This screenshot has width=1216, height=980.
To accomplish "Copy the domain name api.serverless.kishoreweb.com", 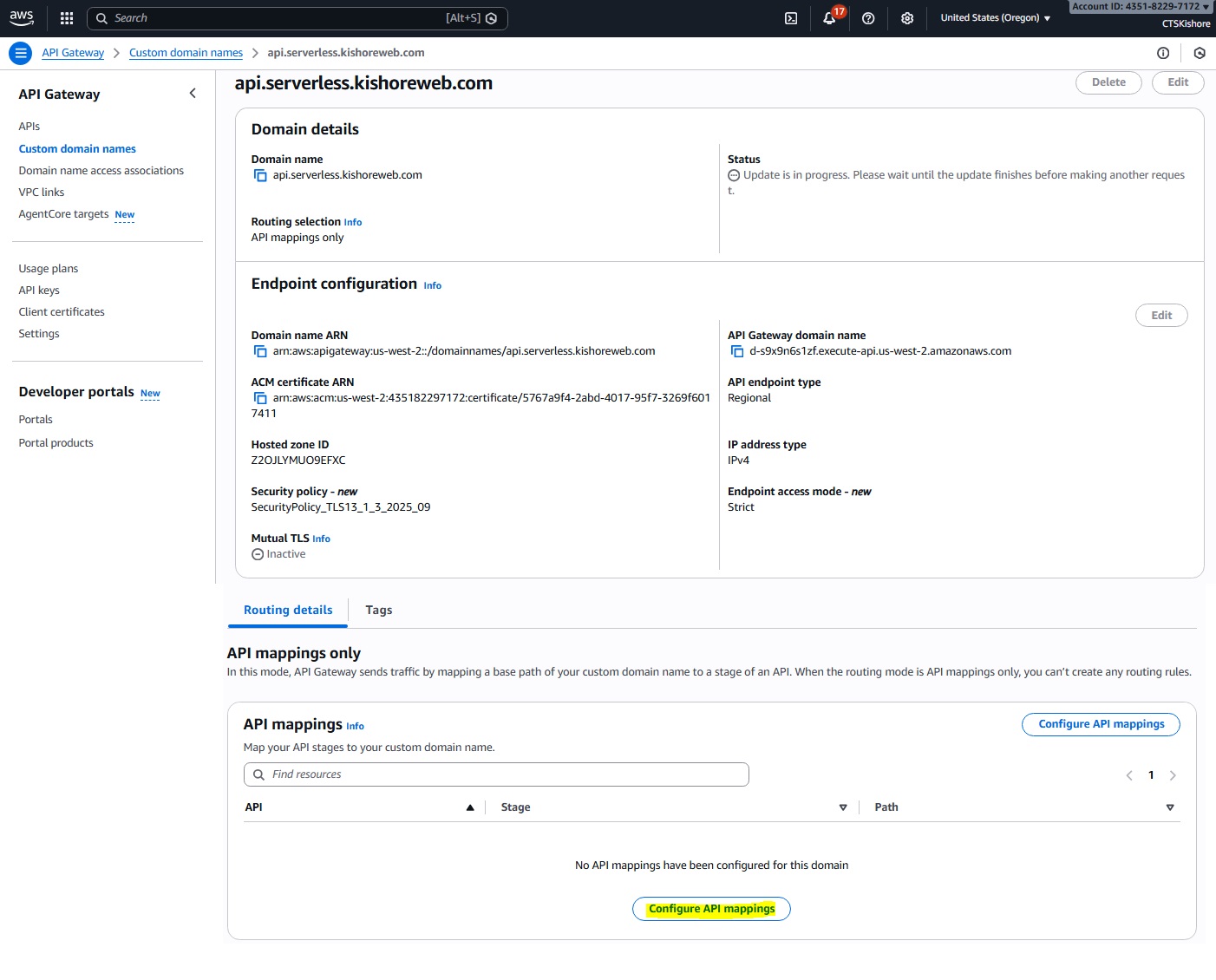I will point(260,175).
